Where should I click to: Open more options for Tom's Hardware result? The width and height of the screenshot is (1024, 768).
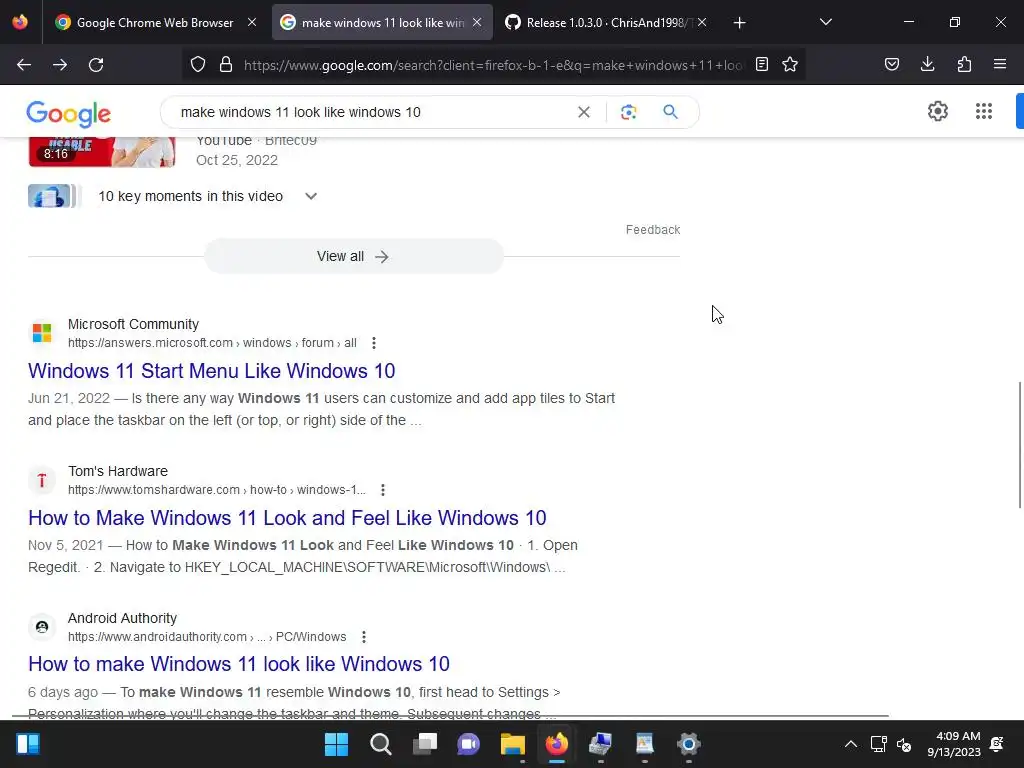(383, 490)
